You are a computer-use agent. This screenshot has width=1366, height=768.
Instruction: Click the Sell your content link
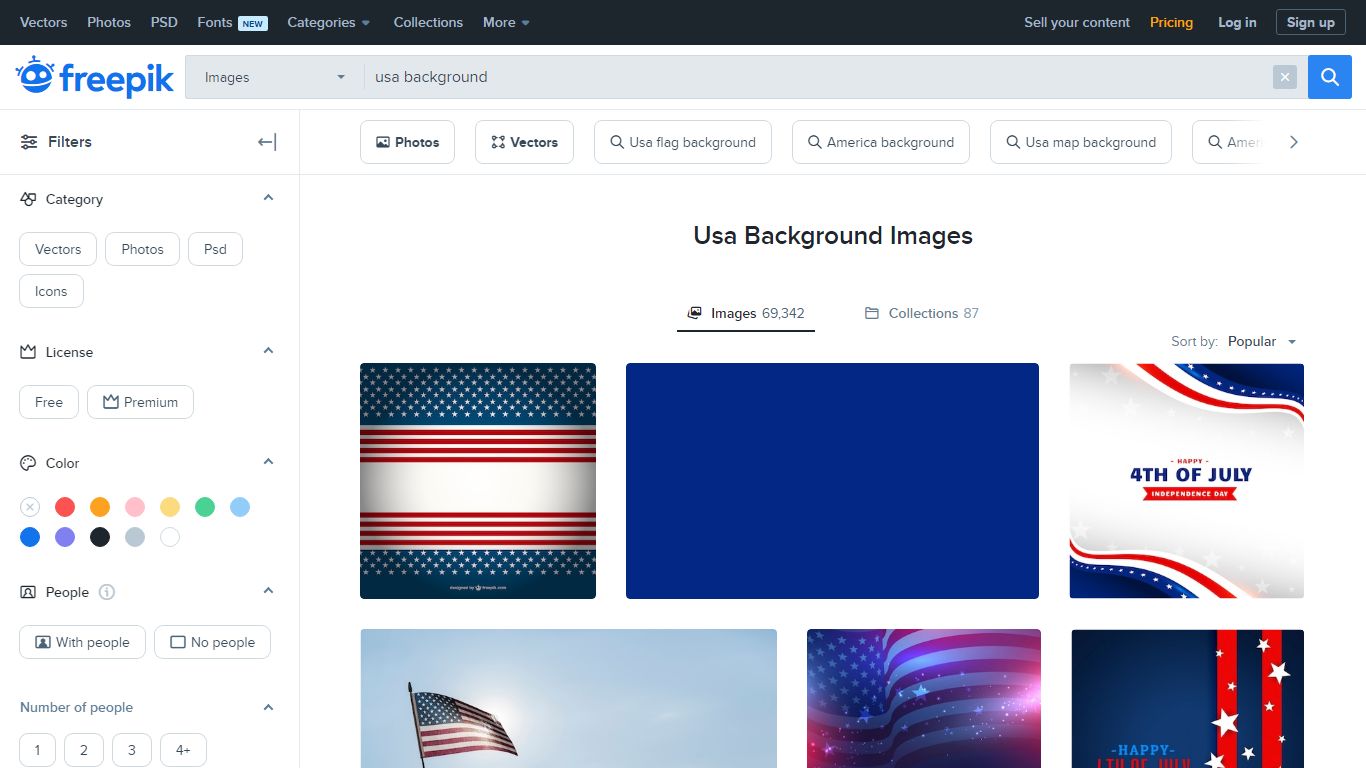1077,22
